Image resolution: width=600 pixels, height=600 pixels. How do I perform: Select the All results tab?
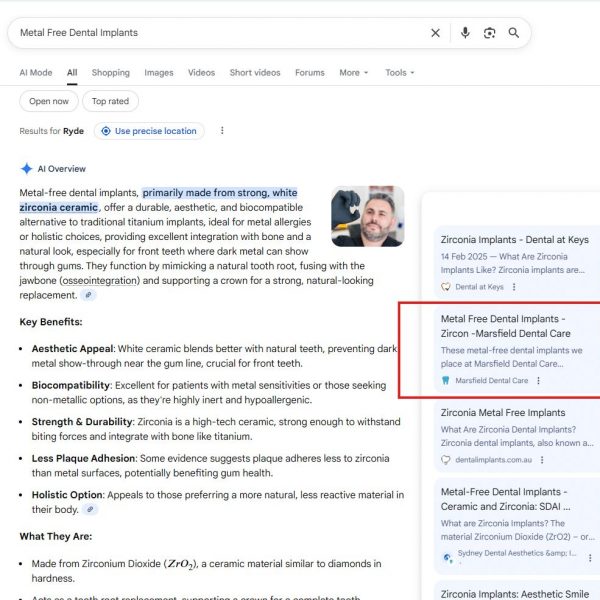click(72, 73)
